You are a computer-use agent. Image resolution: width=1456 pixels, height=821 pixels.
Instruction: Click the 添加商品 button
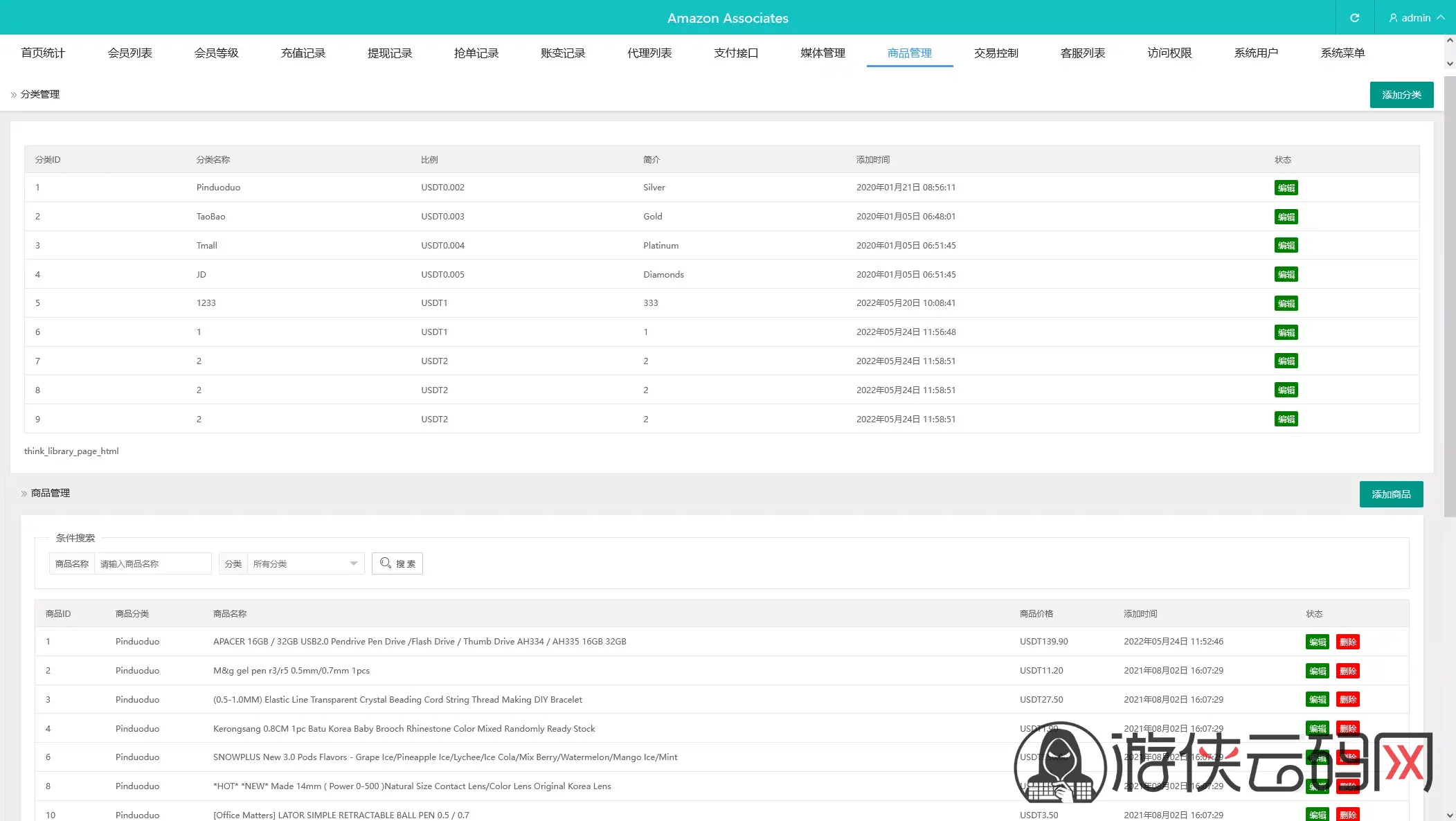[x=1391, y=494]
